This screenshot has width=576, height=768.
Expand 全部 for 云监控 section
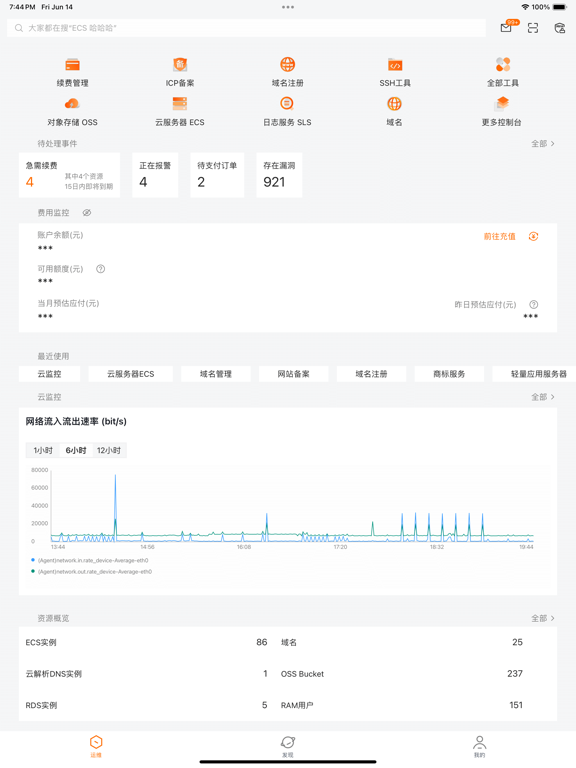pos(543,397)
